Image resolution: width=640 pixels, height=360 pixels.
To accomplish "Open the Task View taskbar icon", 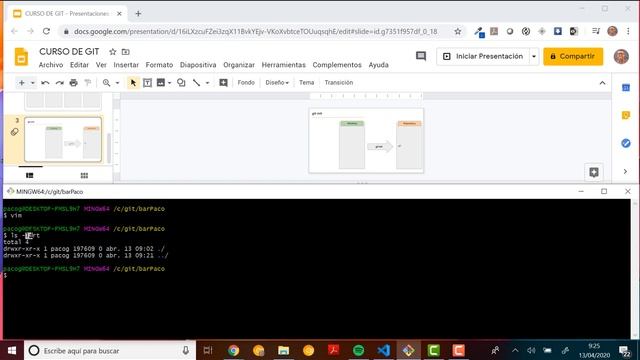I will point(208,350).
